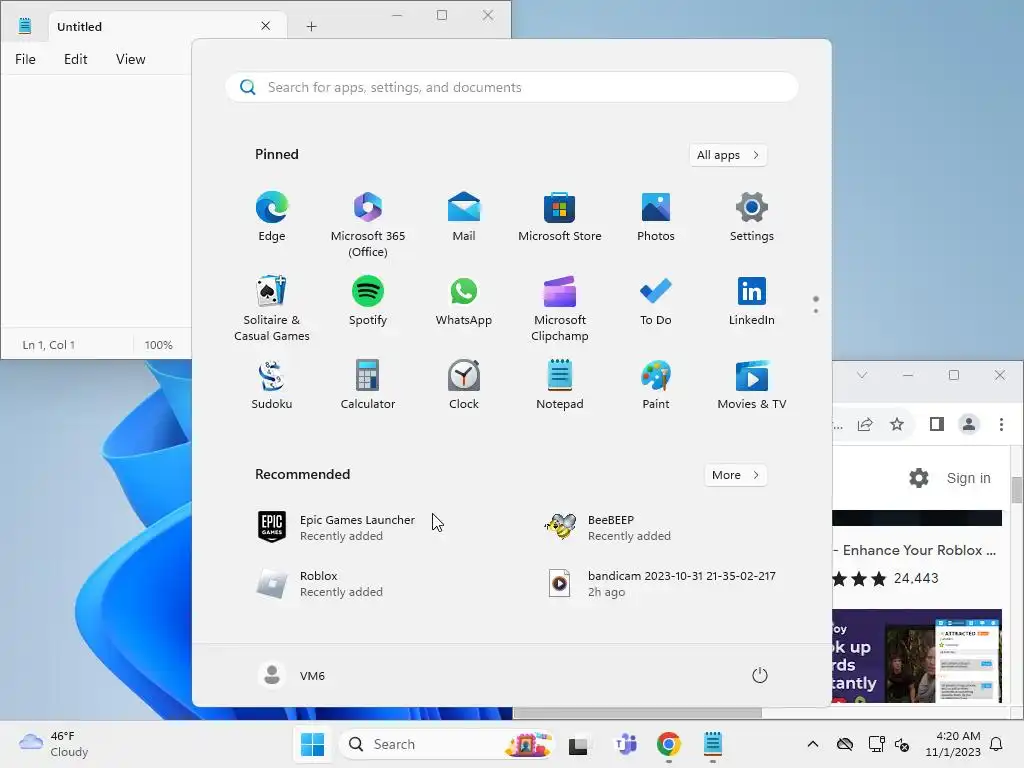Share this page icon in Chrome
This screenshot has width=1024, height=768.
click(x=865, y=424)
